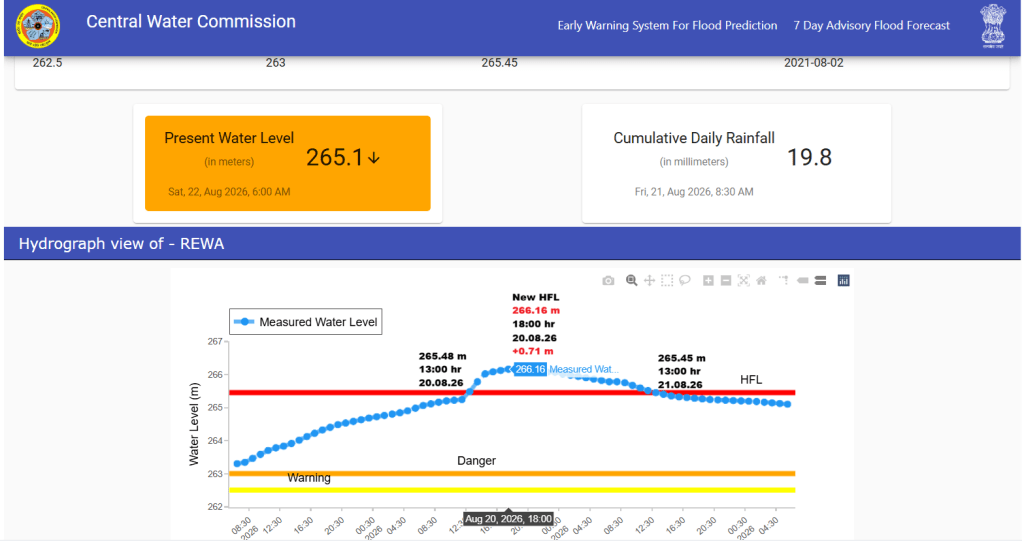Click the HFL label on red line
The height and width of the screenshot is (551, 1022).
751,380
